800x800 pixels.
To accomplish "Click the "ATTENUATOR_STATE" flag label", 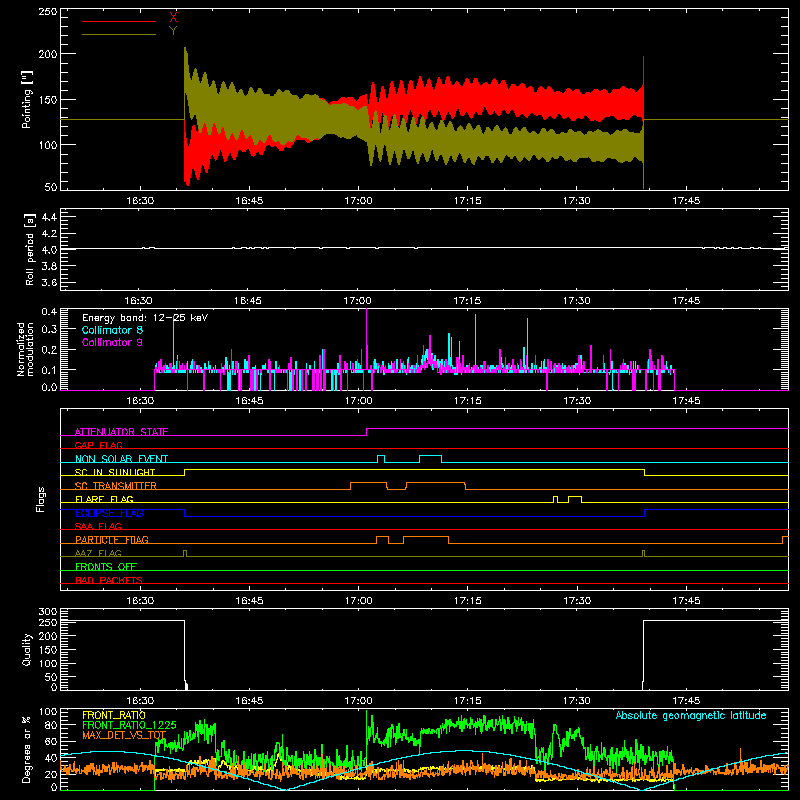I will 121,432.
